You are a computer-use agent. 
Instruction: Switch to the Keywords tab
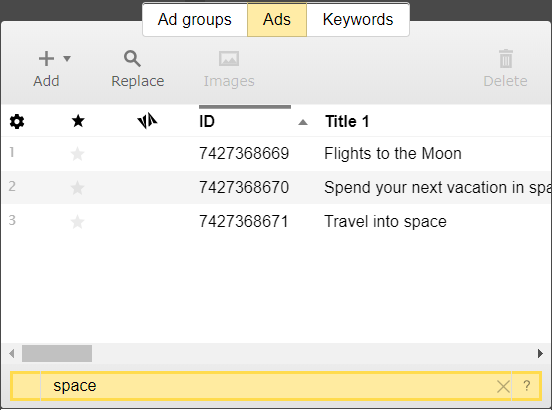point(358,19)
